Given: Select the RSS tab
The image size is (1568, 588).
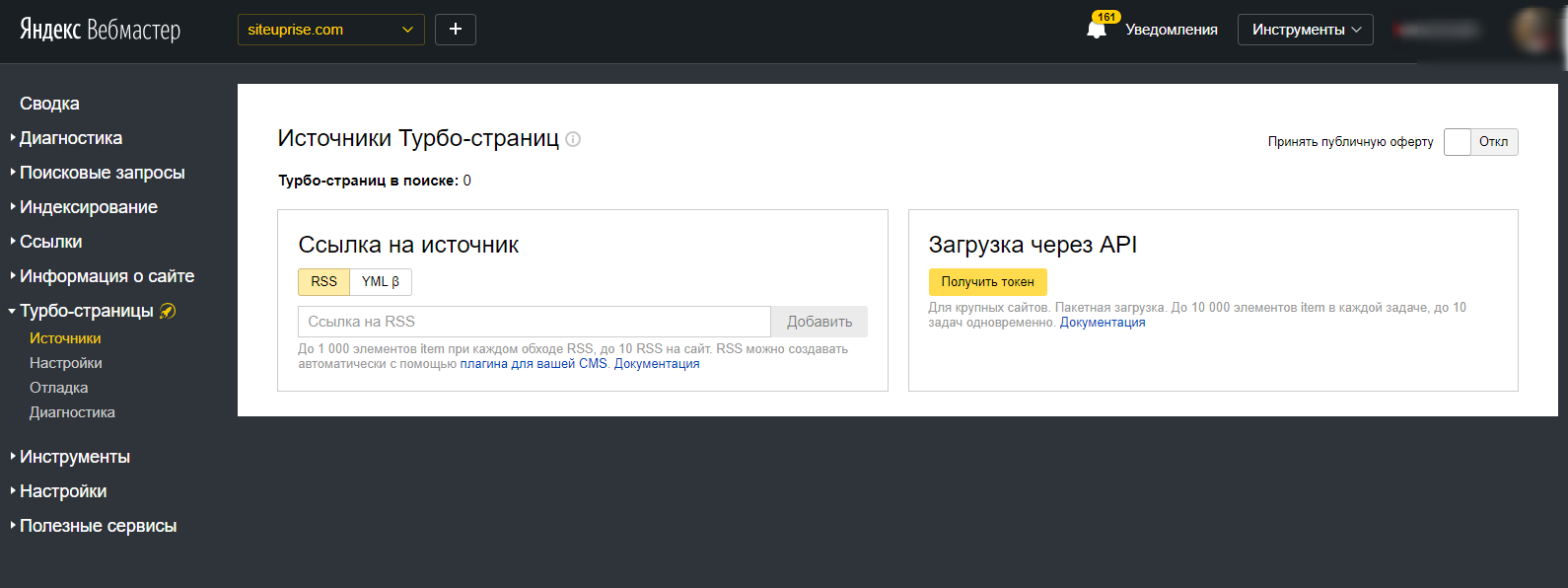Looking at the screenshot, I should 324,282.
